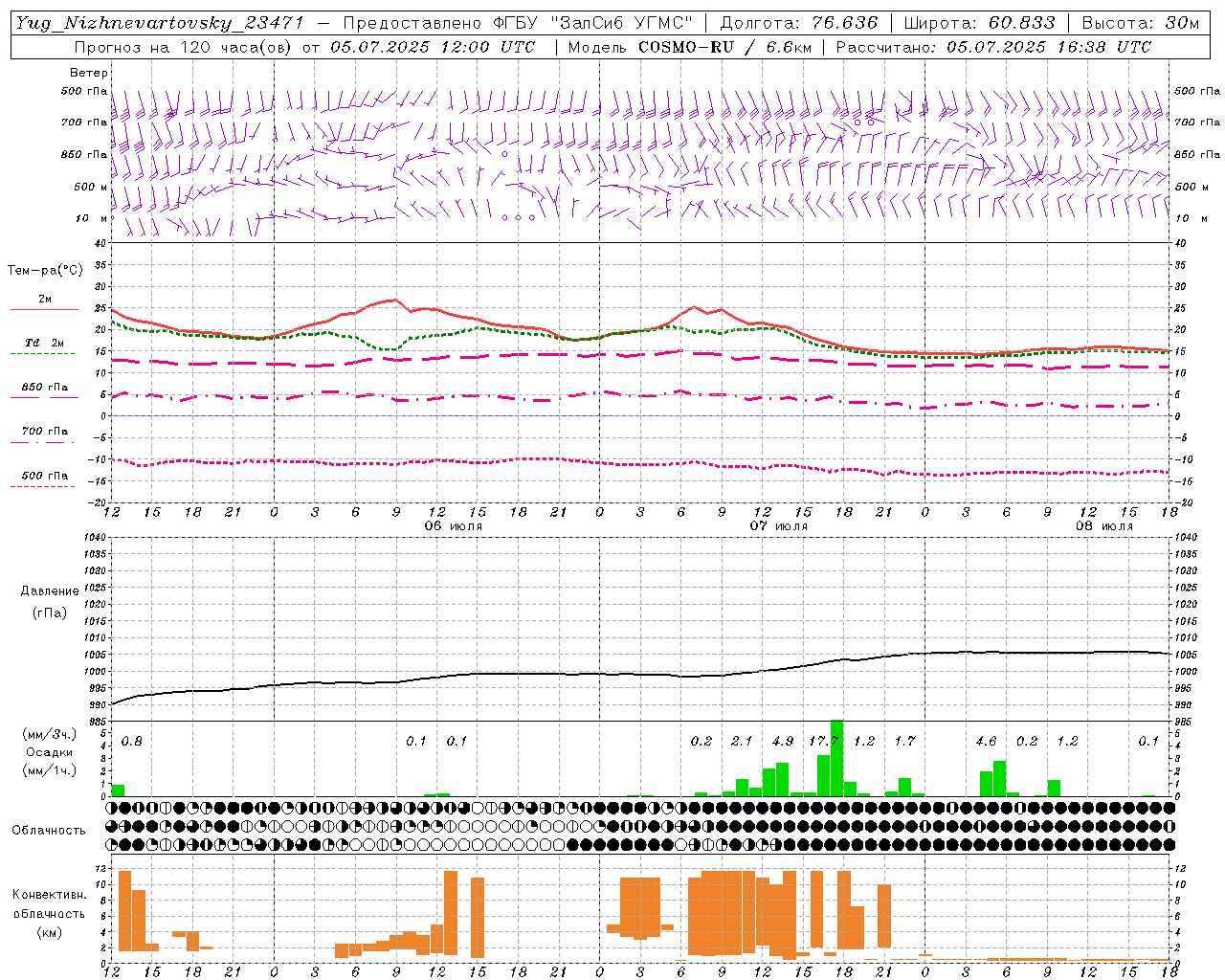1225x980 pixels.
Task: Click the (мм/3ч.) precipitation unit label
Action: click(x=50, y=735)
